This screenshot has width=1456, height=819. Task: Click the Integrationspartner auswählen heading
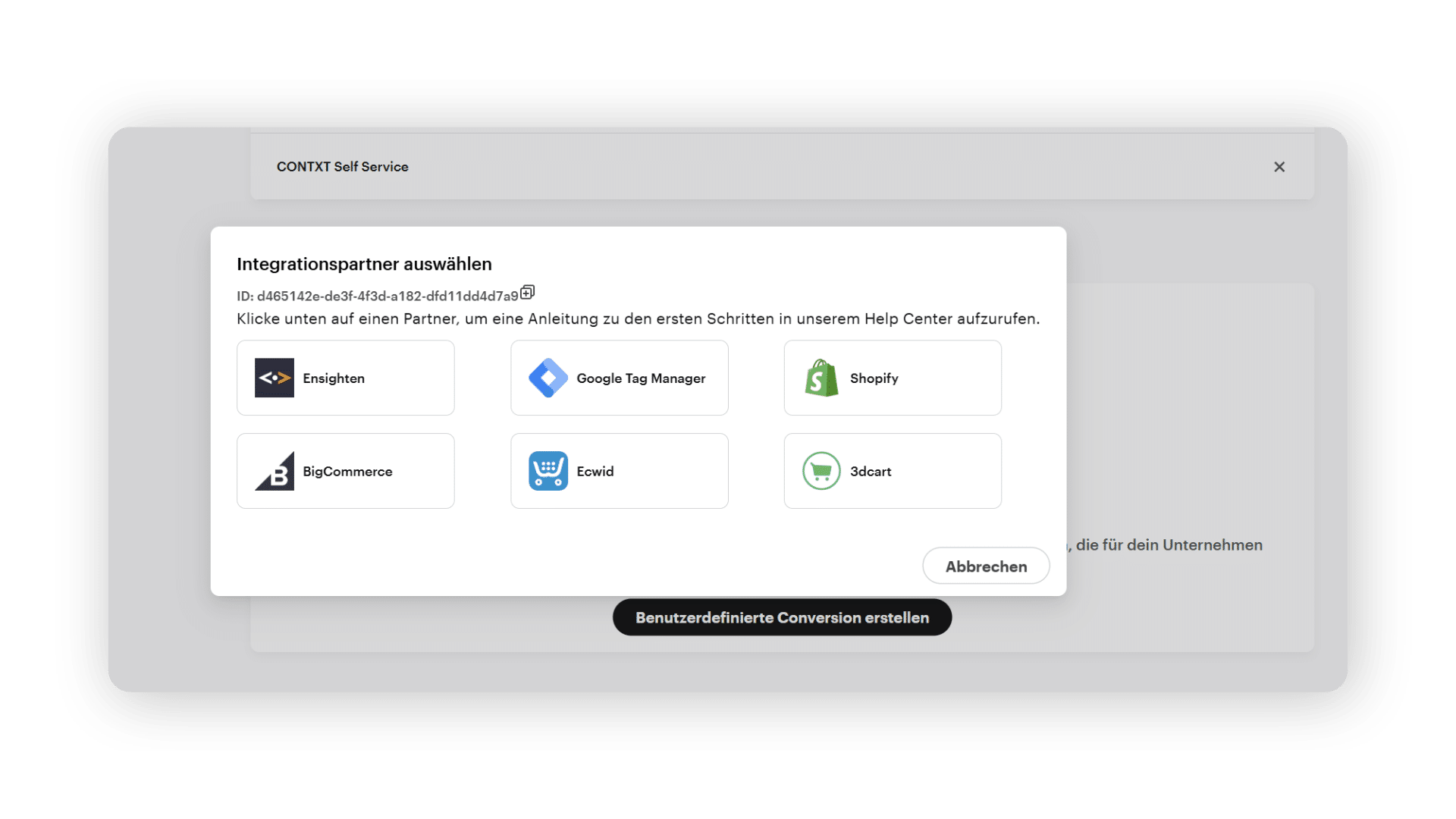[x=364, y=264]
